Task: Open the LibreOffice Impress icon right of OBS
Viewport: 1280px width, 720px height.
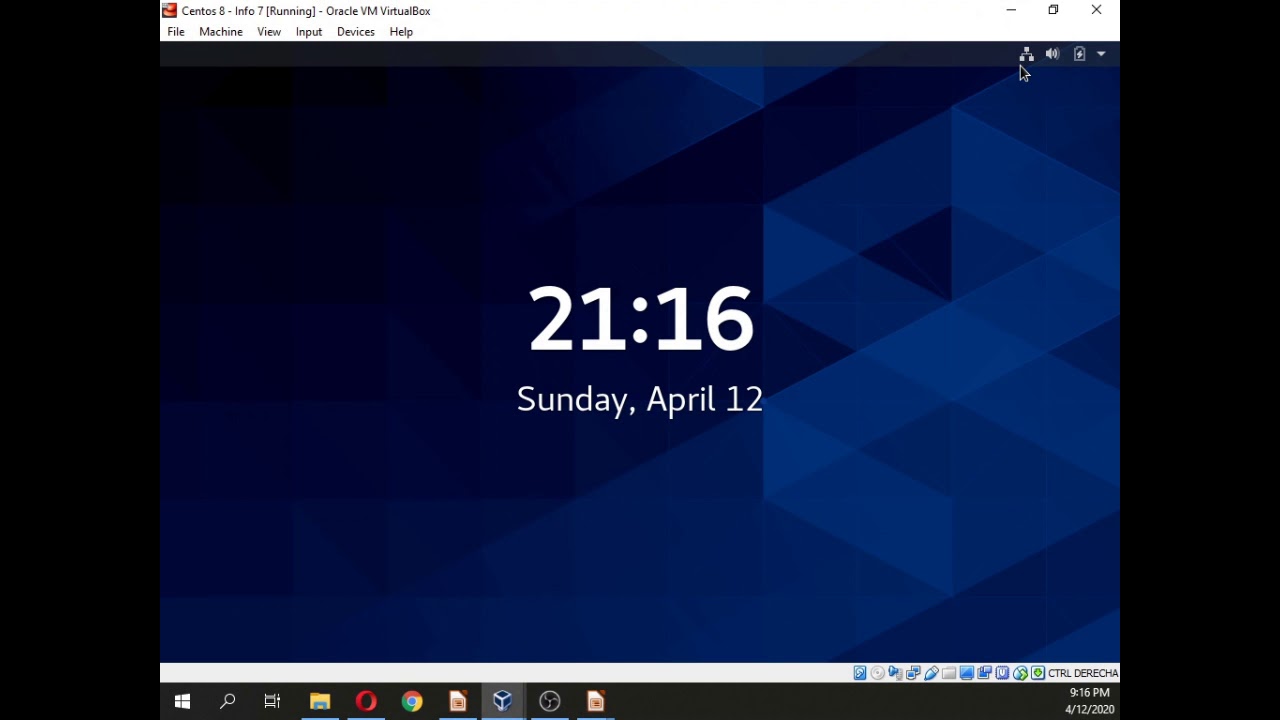Action: coord(595,701)
